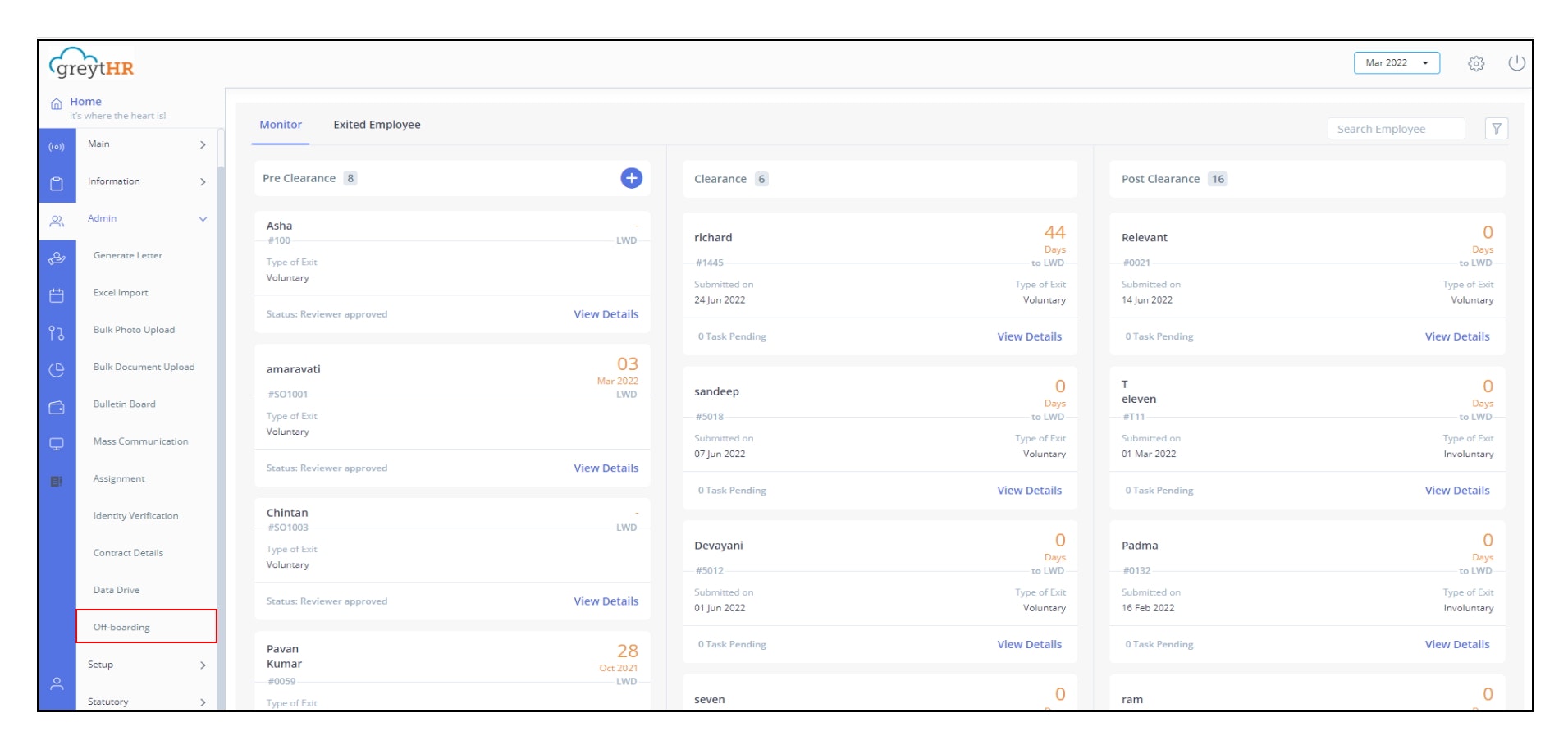
Task: View Details for richard
Action: pyautogui.click(x=1029, y=336)
